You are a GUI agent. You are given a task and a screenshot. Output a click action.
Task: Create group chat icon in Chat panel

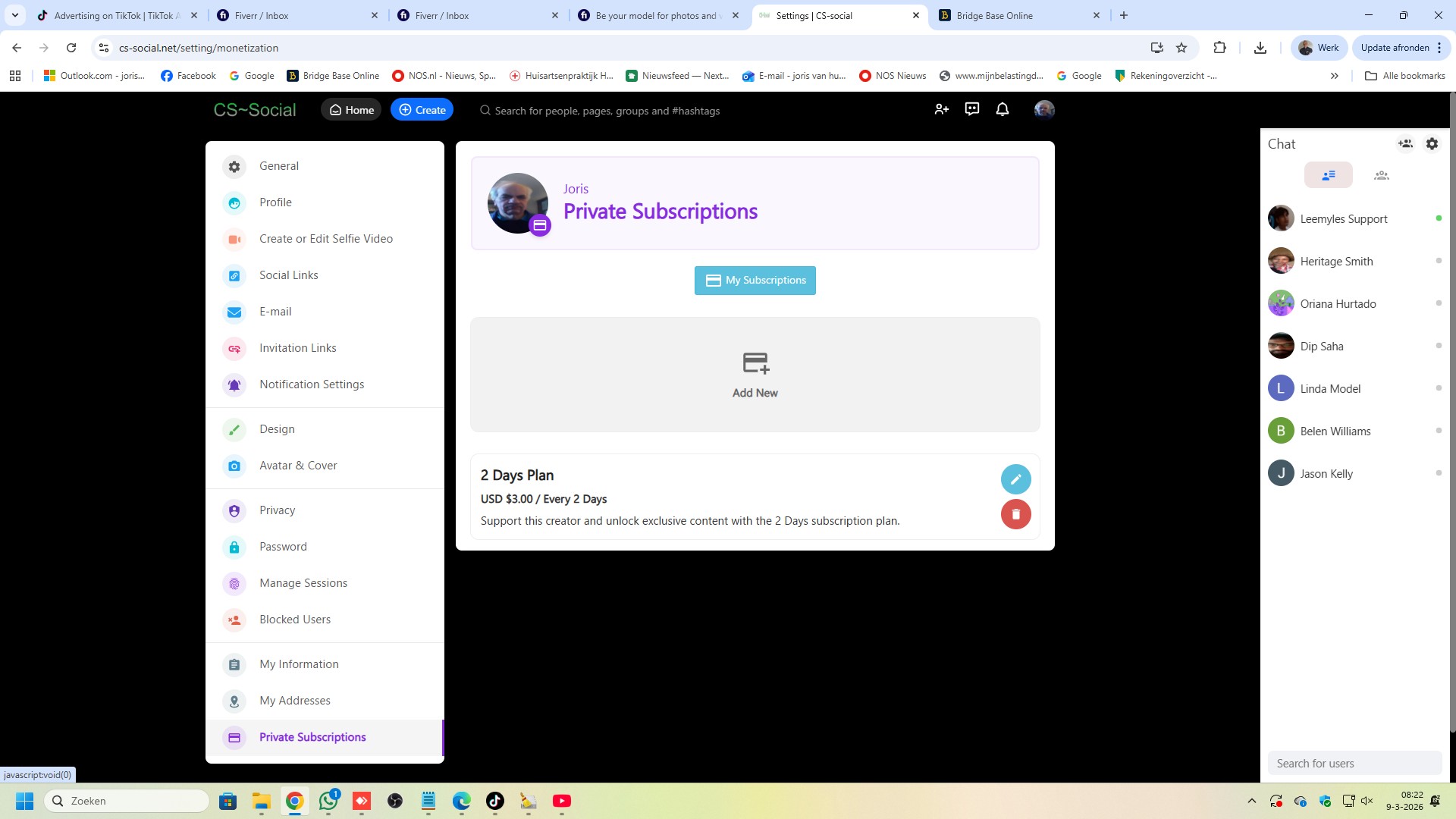point(1405,144)
